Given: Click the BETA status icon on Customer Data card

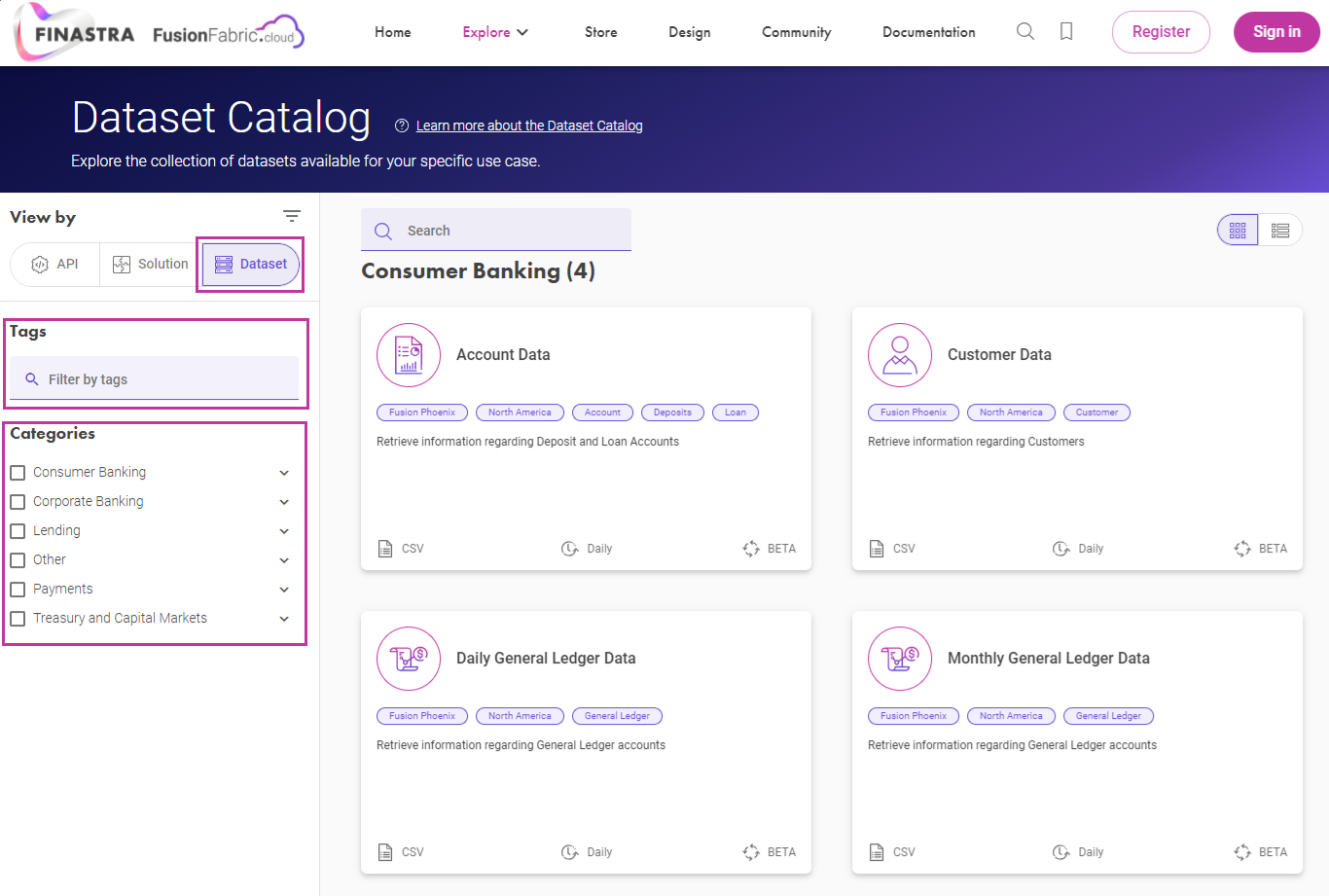Looking at the screenshot, I should 1242,549.
